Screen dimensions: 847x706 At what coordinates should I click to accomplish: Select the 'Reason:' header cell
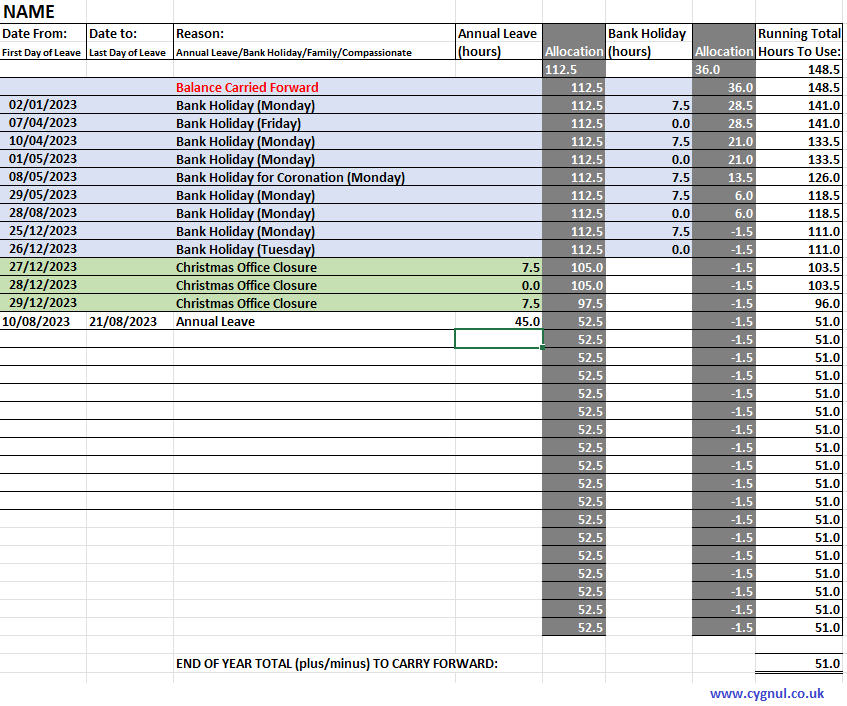click(200, 34)
